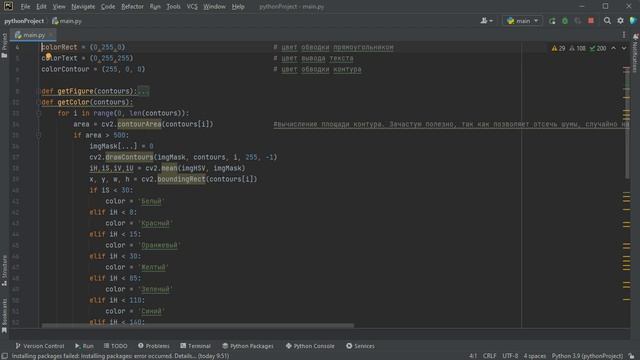
Task: Click the horizontal editor scrollbar
Action: click(198, 326)
